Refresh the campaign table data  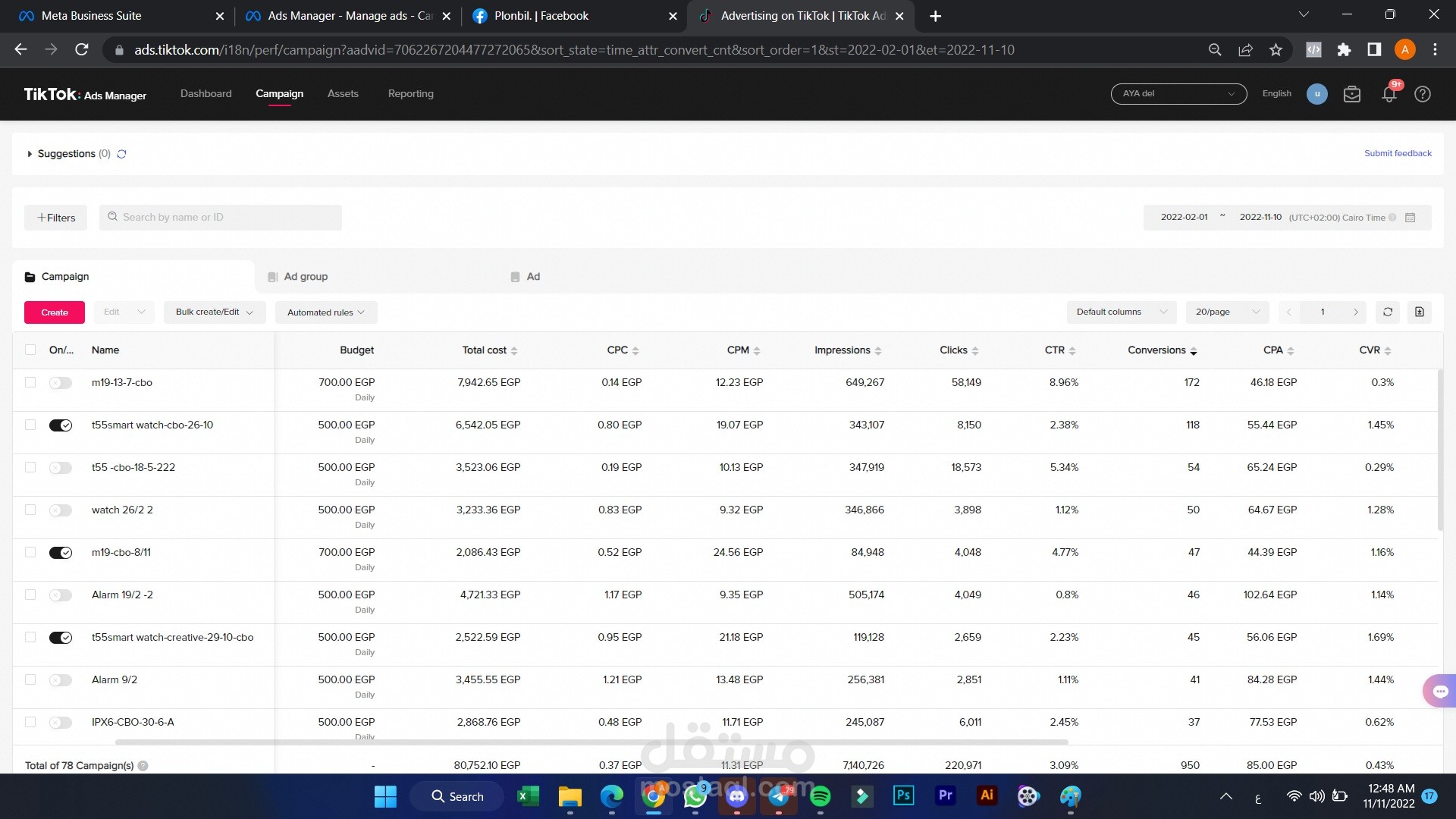coord(1388,312)
